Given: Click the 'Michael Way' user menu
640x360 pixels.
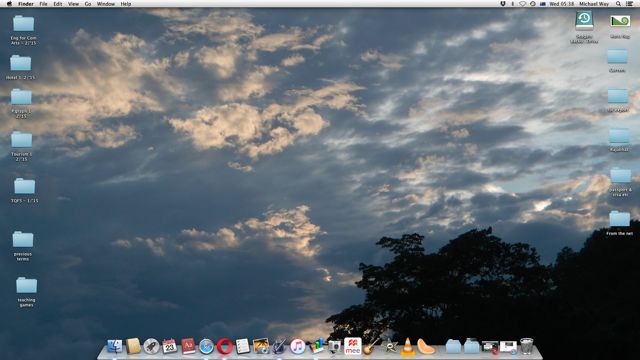Looking at the screenshot, I should [x=594, y=4].
